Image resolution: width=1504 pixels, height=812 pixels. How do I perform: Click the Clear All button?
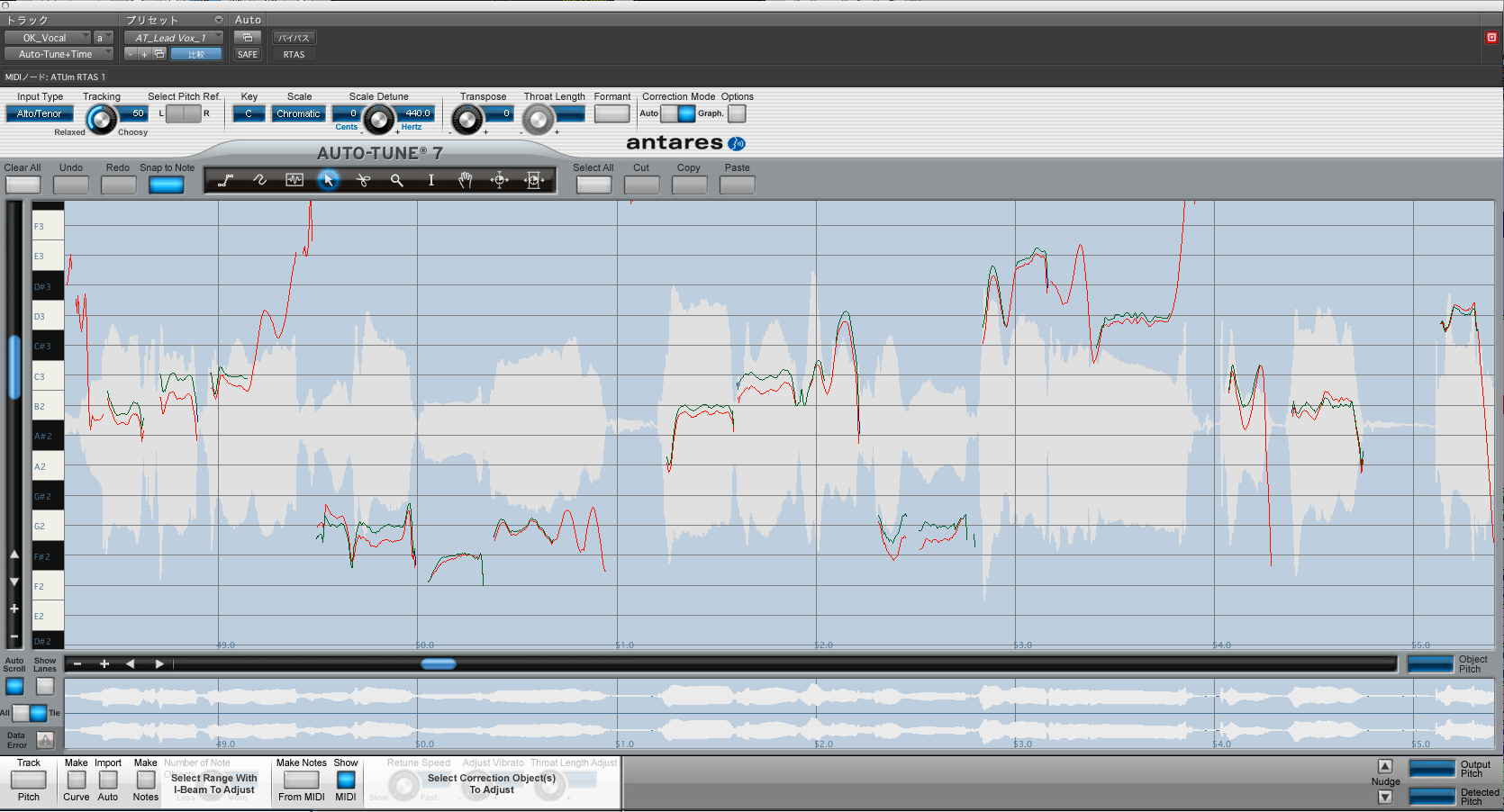[23, 185]
